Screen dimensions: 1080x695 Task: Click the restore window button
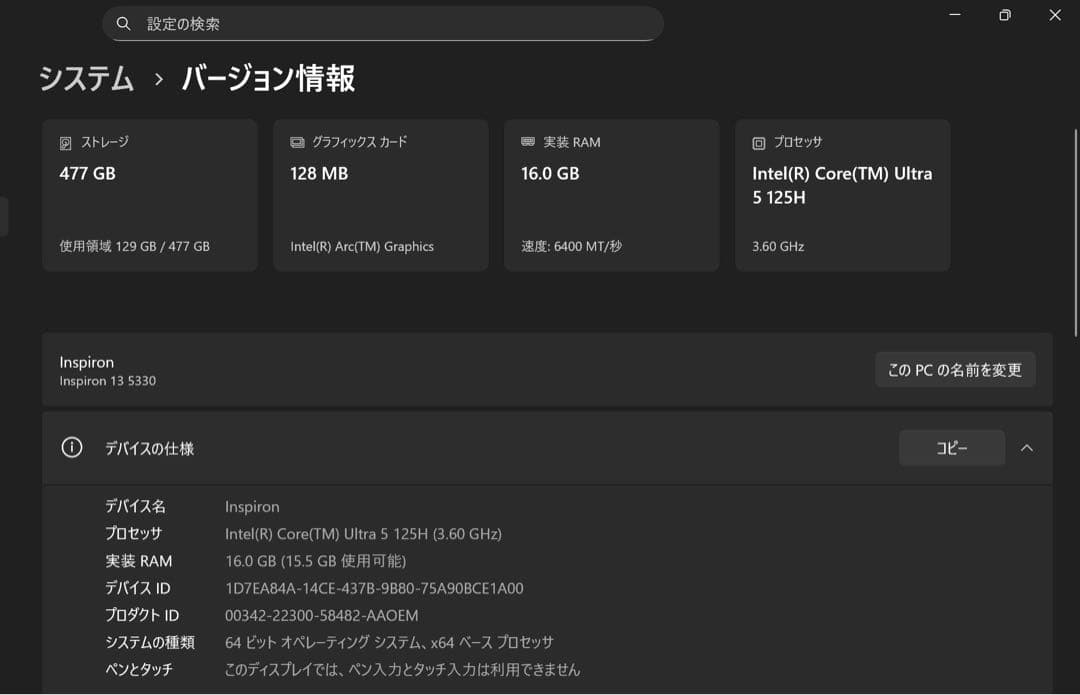[x=1004, y=15]
